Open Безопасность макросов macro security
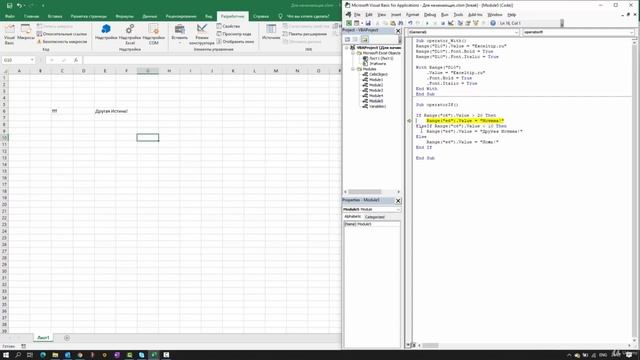 tap(62, 42)
